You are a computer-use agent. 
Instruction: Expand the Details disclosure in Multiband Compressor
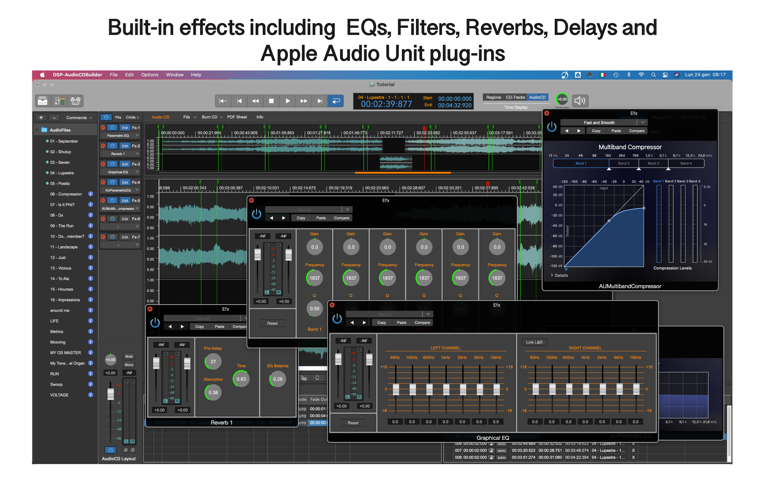[x=560, y=275]
